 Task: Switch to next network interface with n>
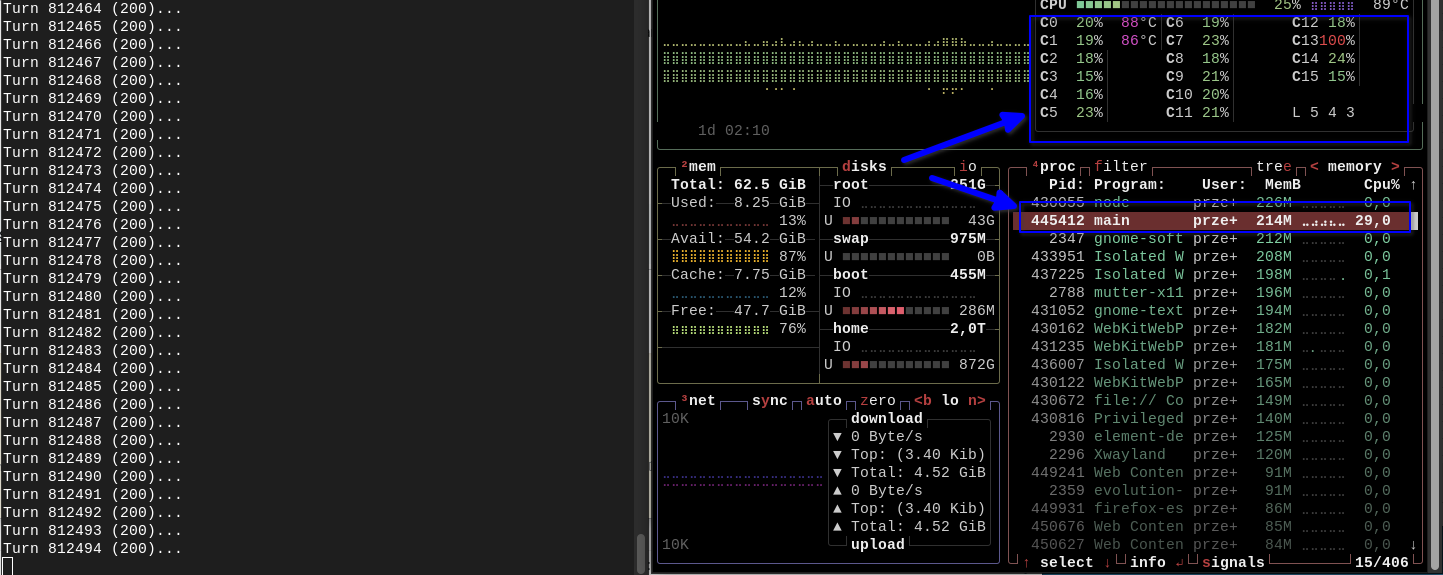click(x=976, y=401)
